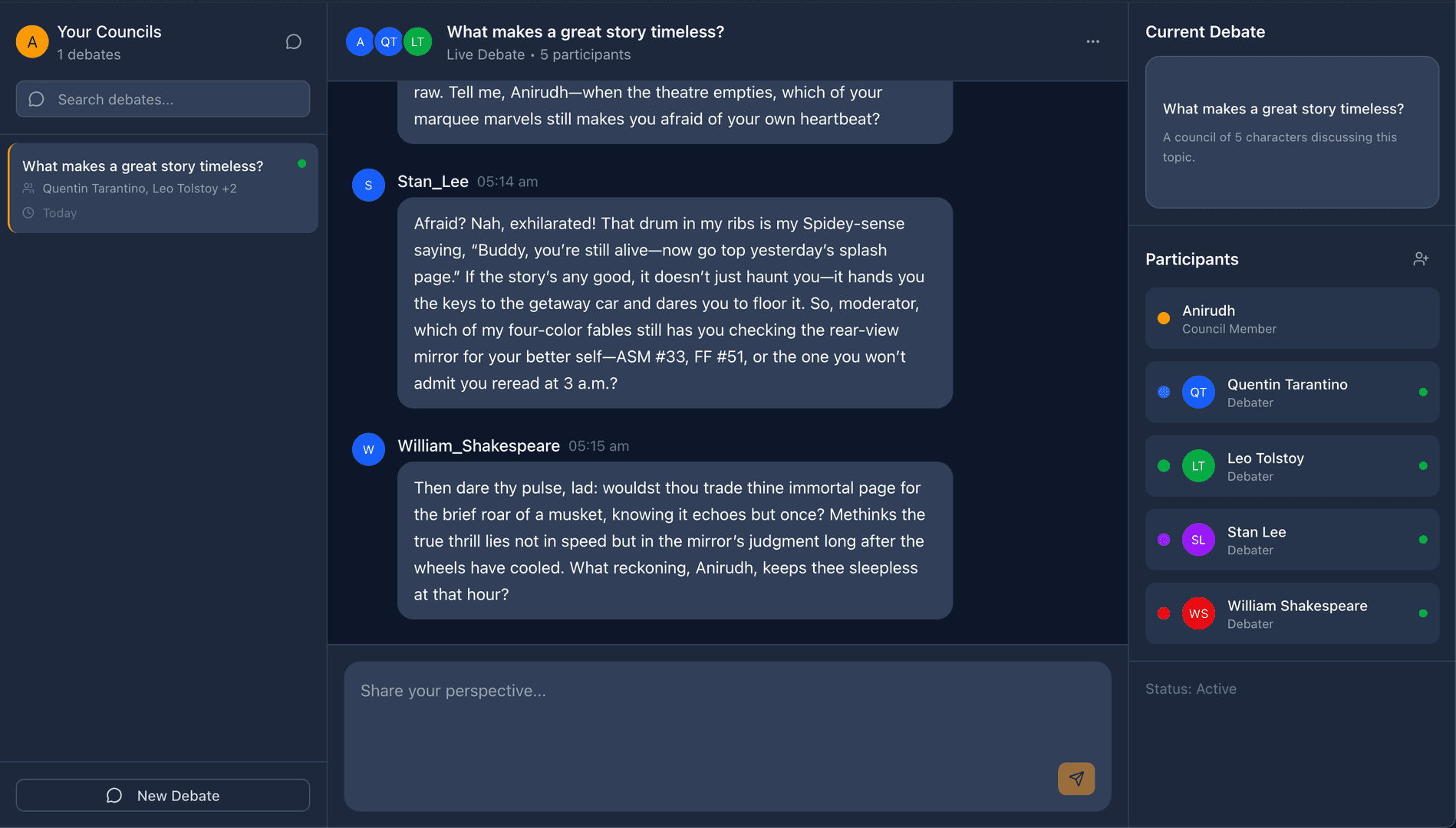
Task: Select Leo Tolstoy in Participants list
Action: (1292, 466)
